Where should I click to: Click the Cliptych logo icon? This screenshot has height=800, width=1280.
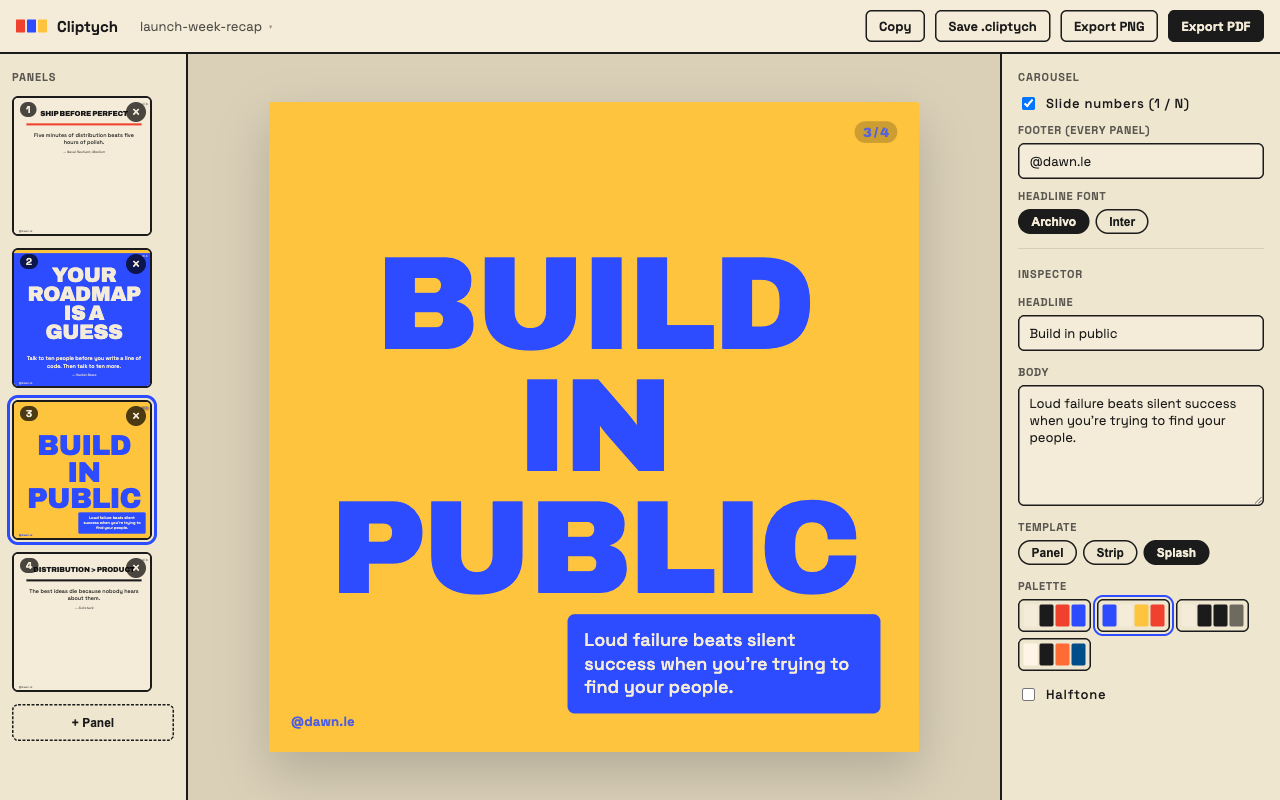point(31,26)
